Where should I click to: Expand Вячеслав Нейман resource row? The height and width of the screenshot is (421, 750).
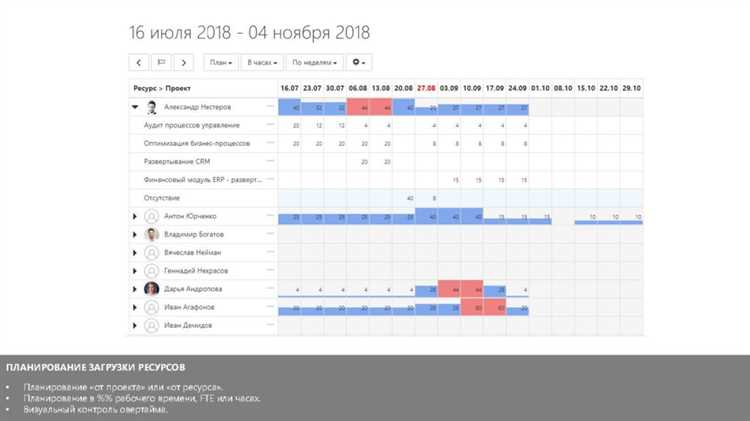135,253
